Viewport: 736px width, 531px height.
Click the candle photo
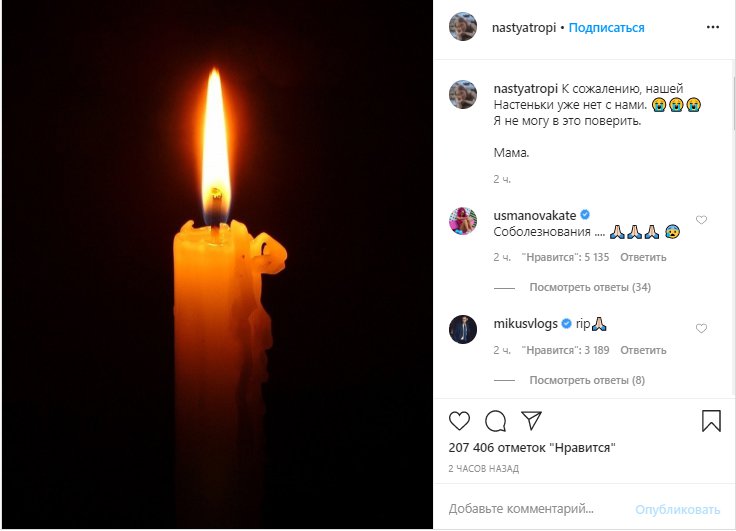217,265
